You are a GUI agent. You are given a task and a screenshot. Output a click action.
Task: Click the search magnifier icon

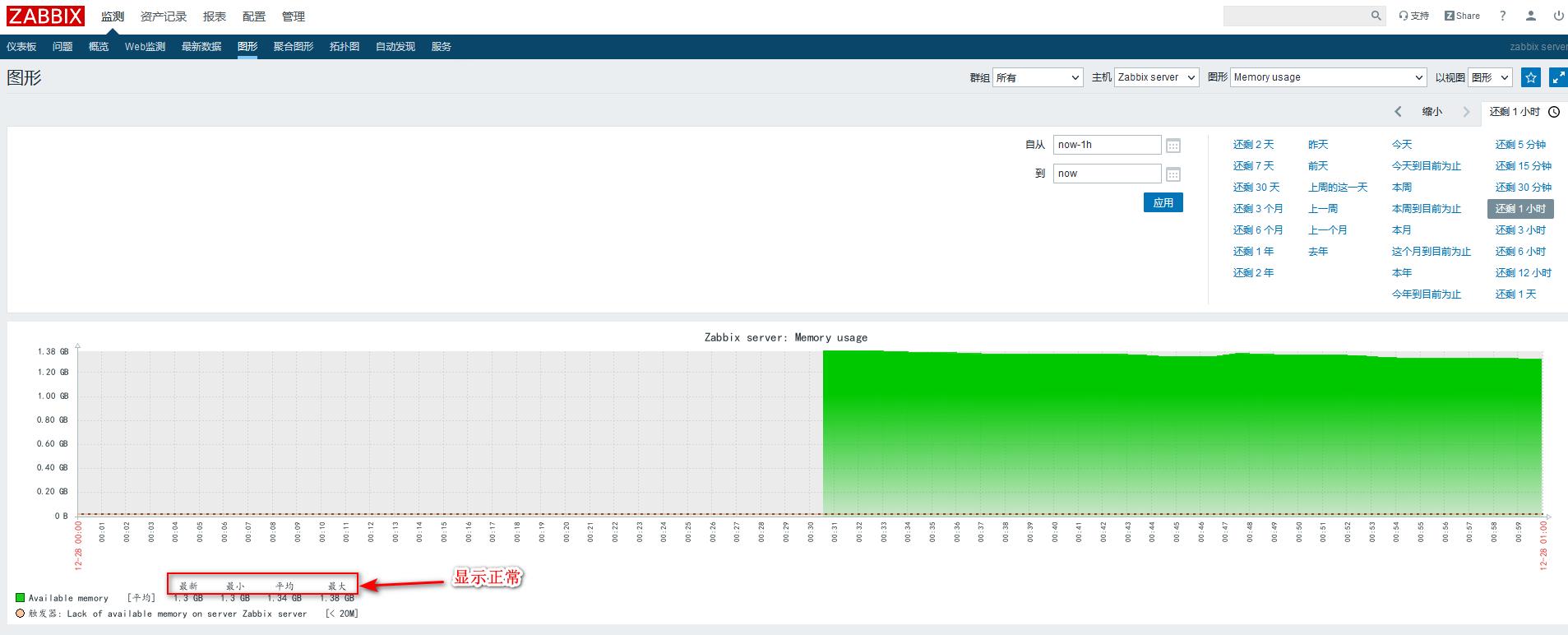pyautogui.click(x=1376, y=16)
